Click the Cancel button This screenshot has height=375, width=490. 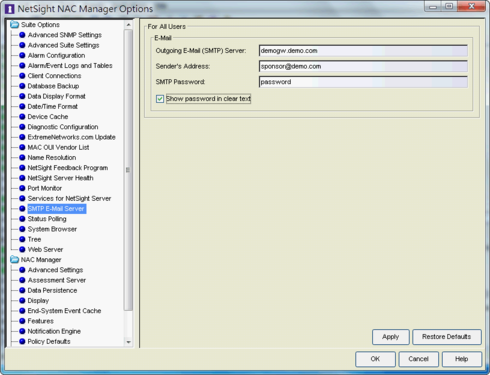click(419, 359)
